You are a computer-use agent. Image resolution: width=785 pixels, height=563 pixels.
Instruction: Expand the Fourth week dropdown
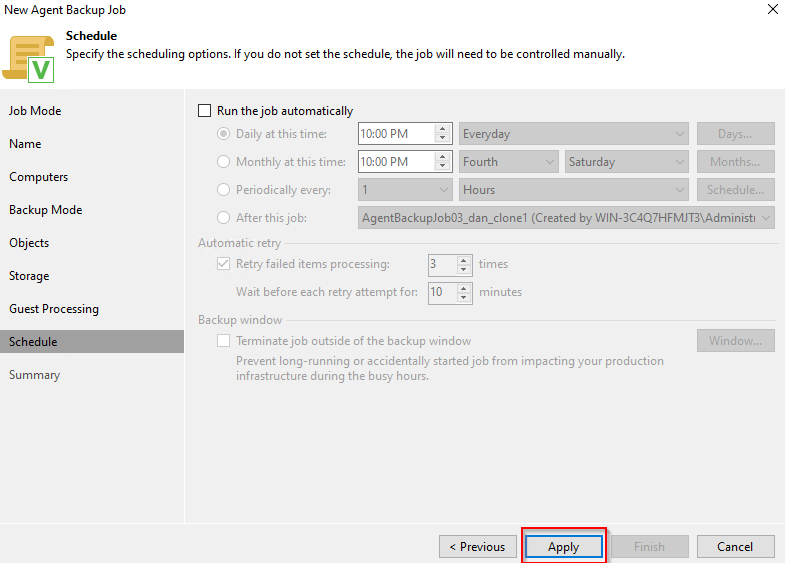[x=508, y=162]
